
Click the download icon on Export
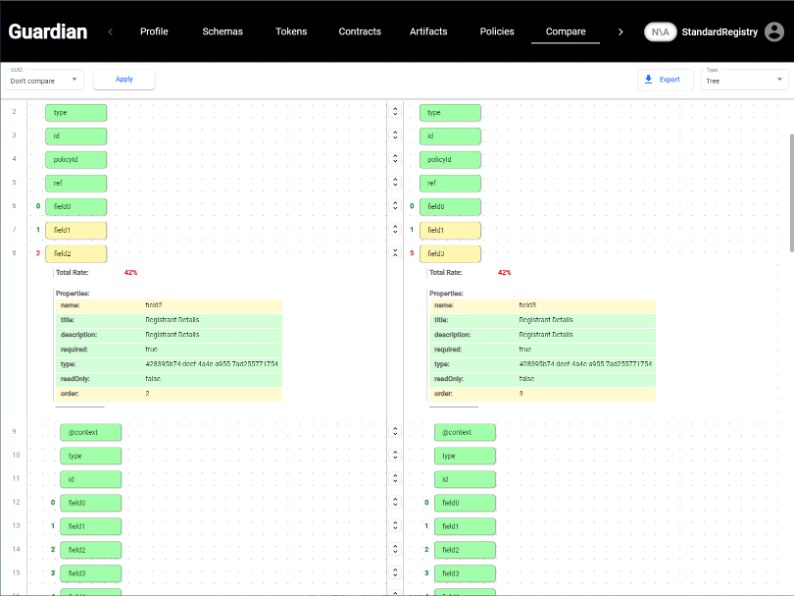pyautogui.click(x=649, y=79)
